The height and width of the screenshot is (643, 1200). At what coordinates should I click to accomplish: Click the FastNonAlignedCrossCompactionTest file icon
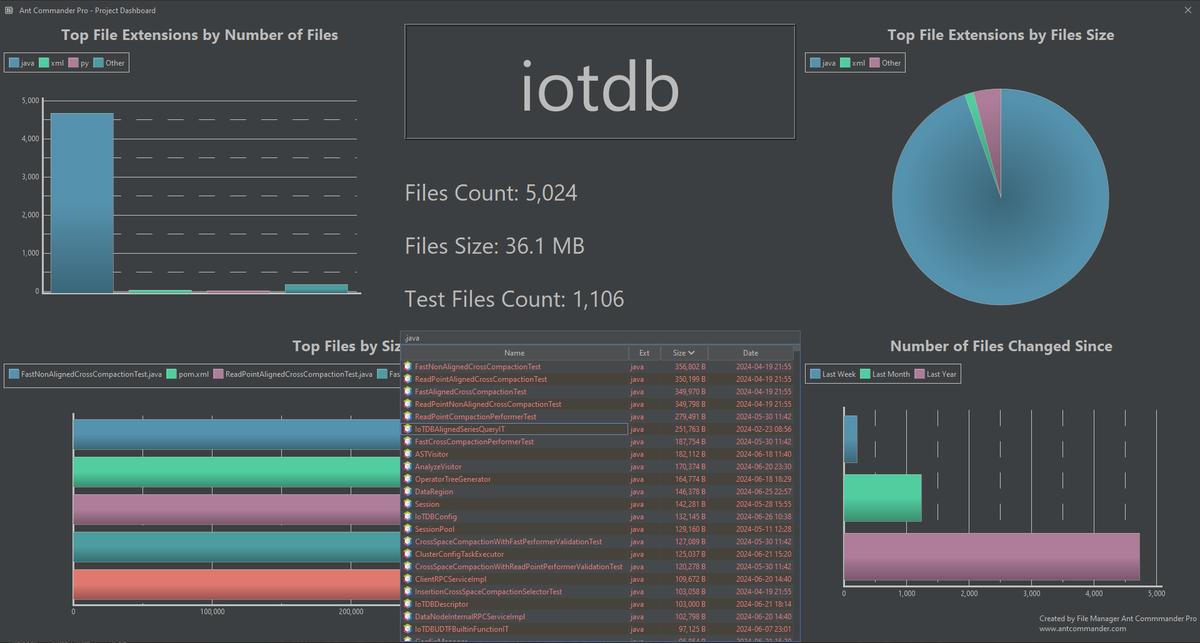[410, 366]
